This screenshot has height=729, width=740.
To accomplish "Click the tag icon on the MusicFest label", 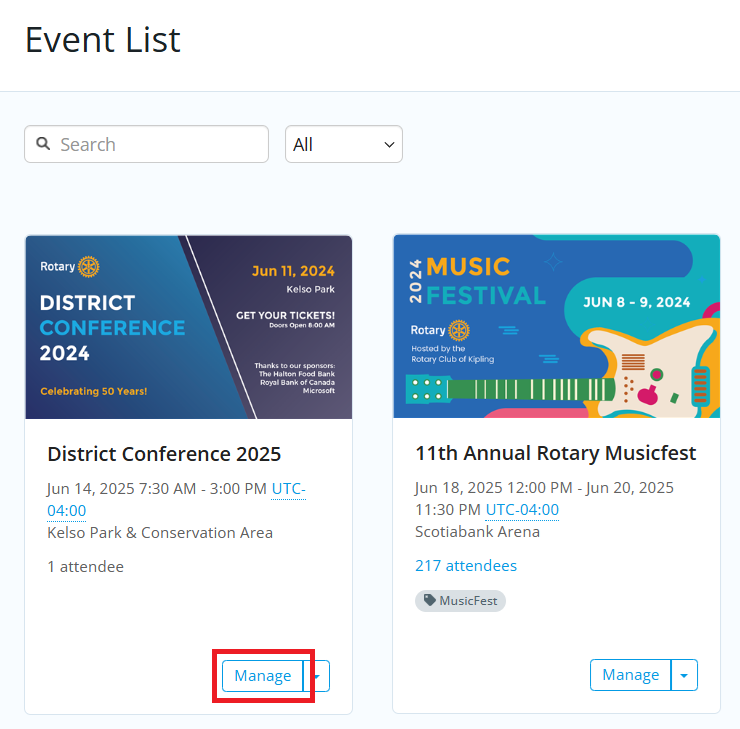I will click(429, 600).
